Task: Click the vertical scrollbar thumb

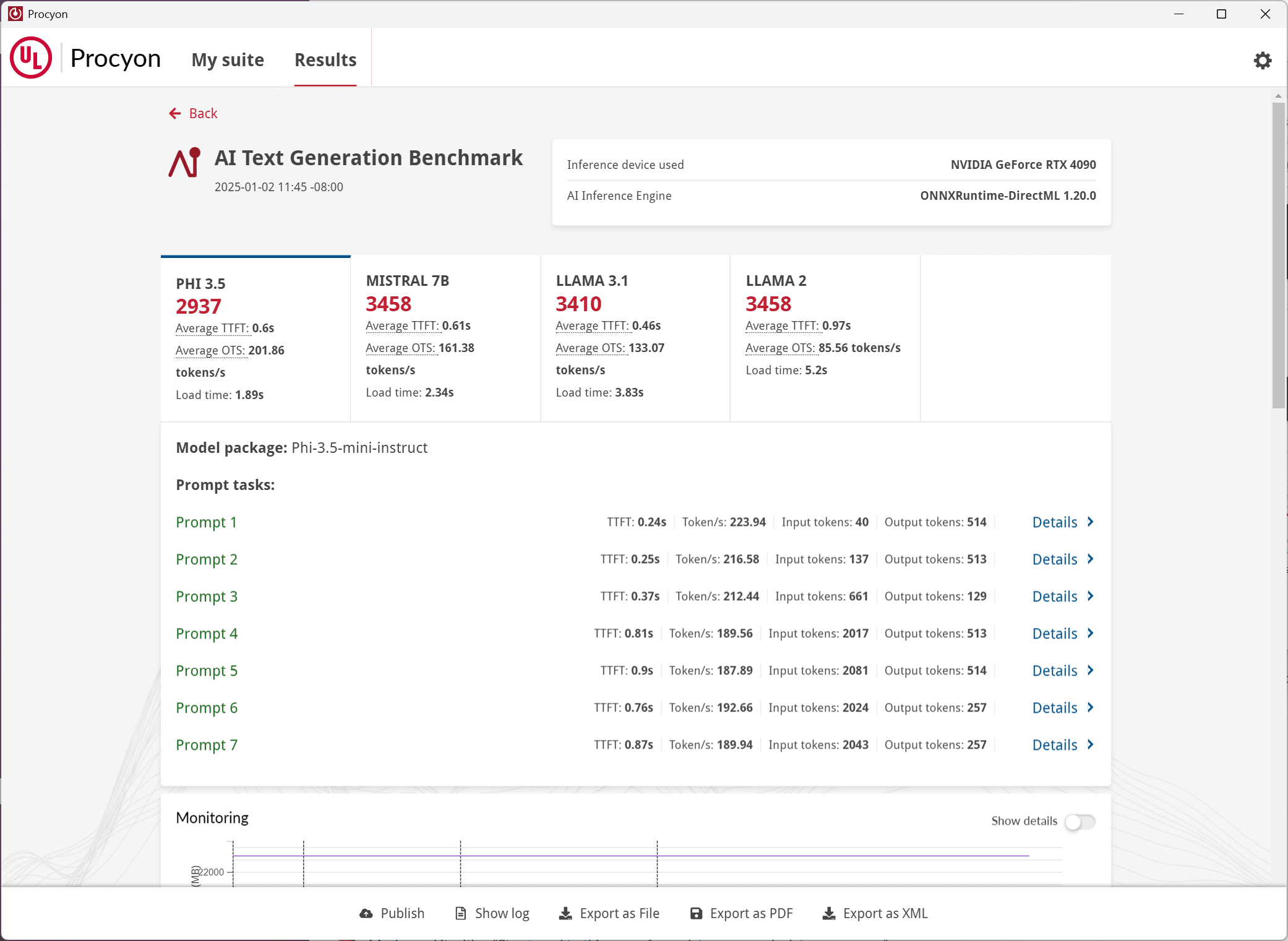Action: point(1278,255)
